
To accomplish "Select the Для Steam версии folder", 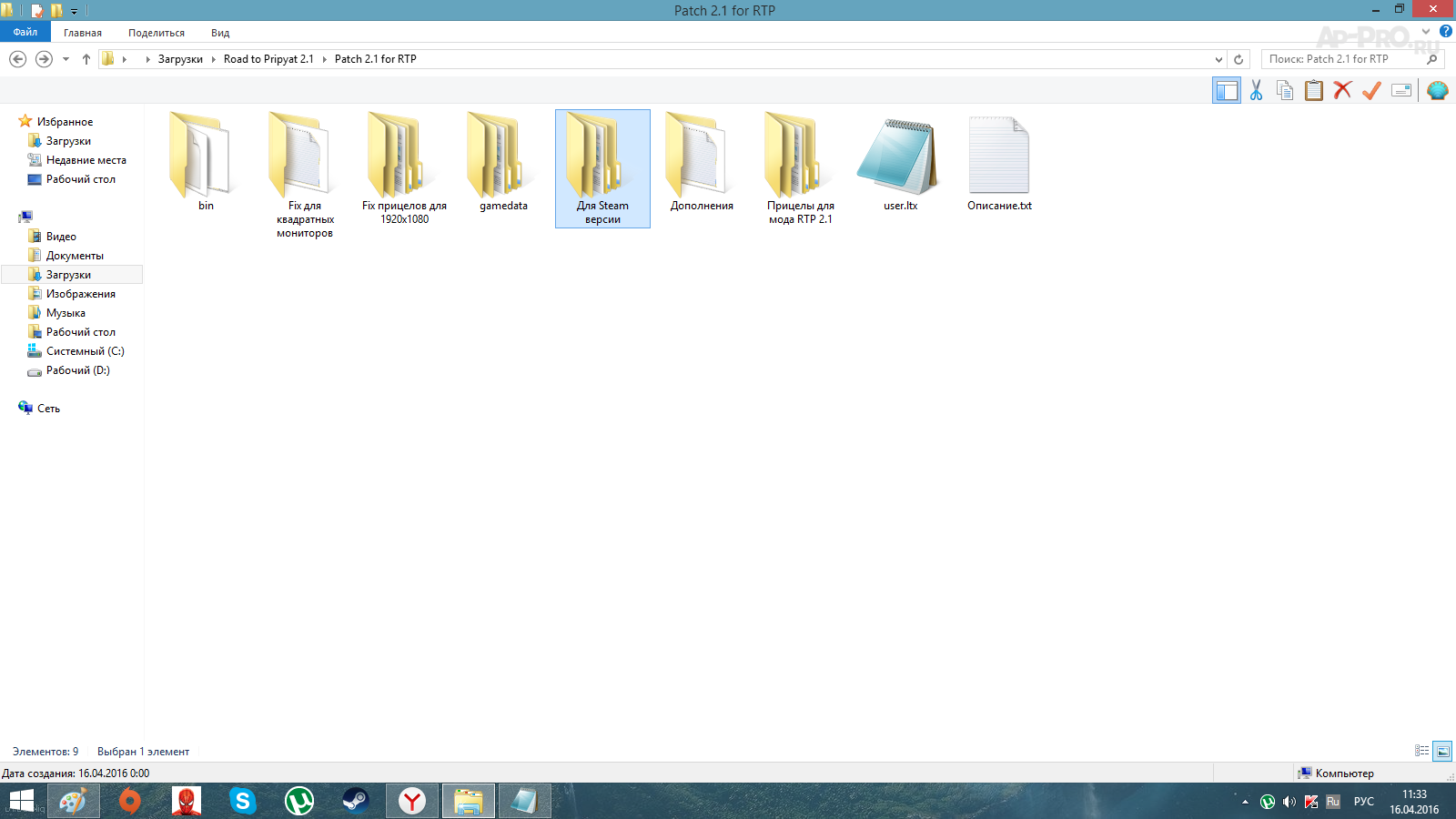I will [602, 168].
